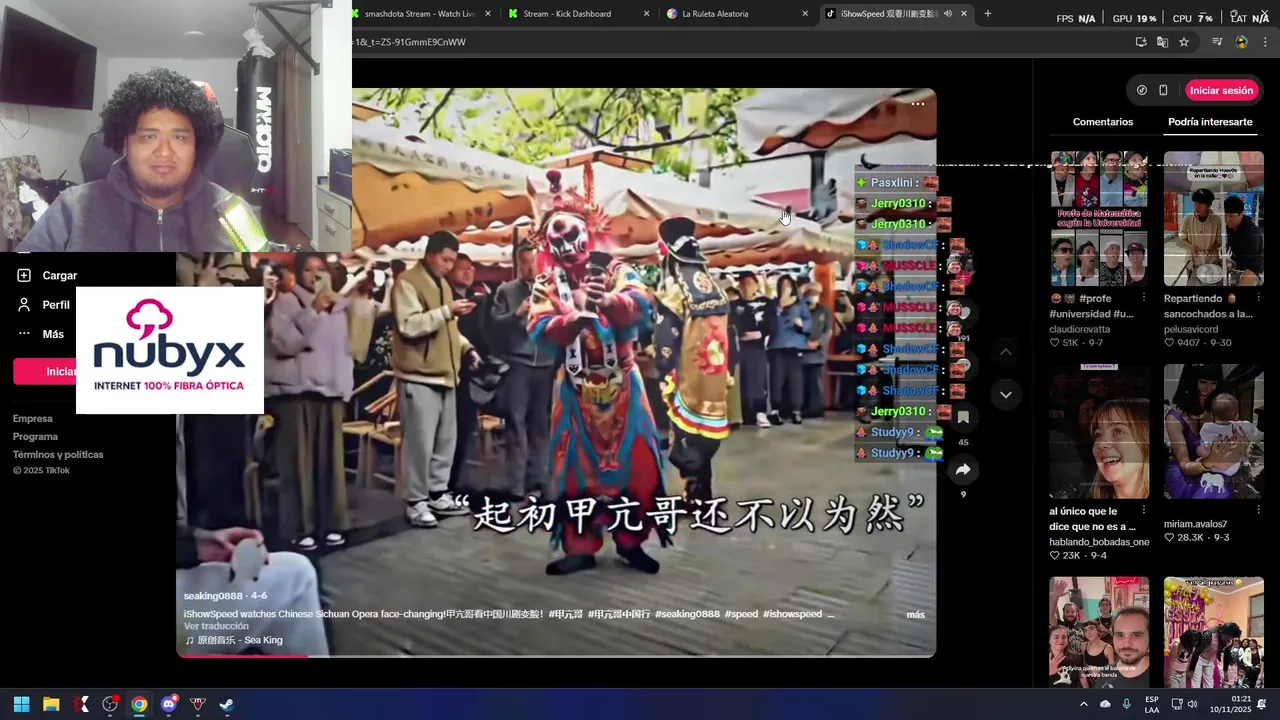1280x720 pixels.
Task: Go to the next video with the down chevron
Action: pyautogui.click(x=1006, y=395)
